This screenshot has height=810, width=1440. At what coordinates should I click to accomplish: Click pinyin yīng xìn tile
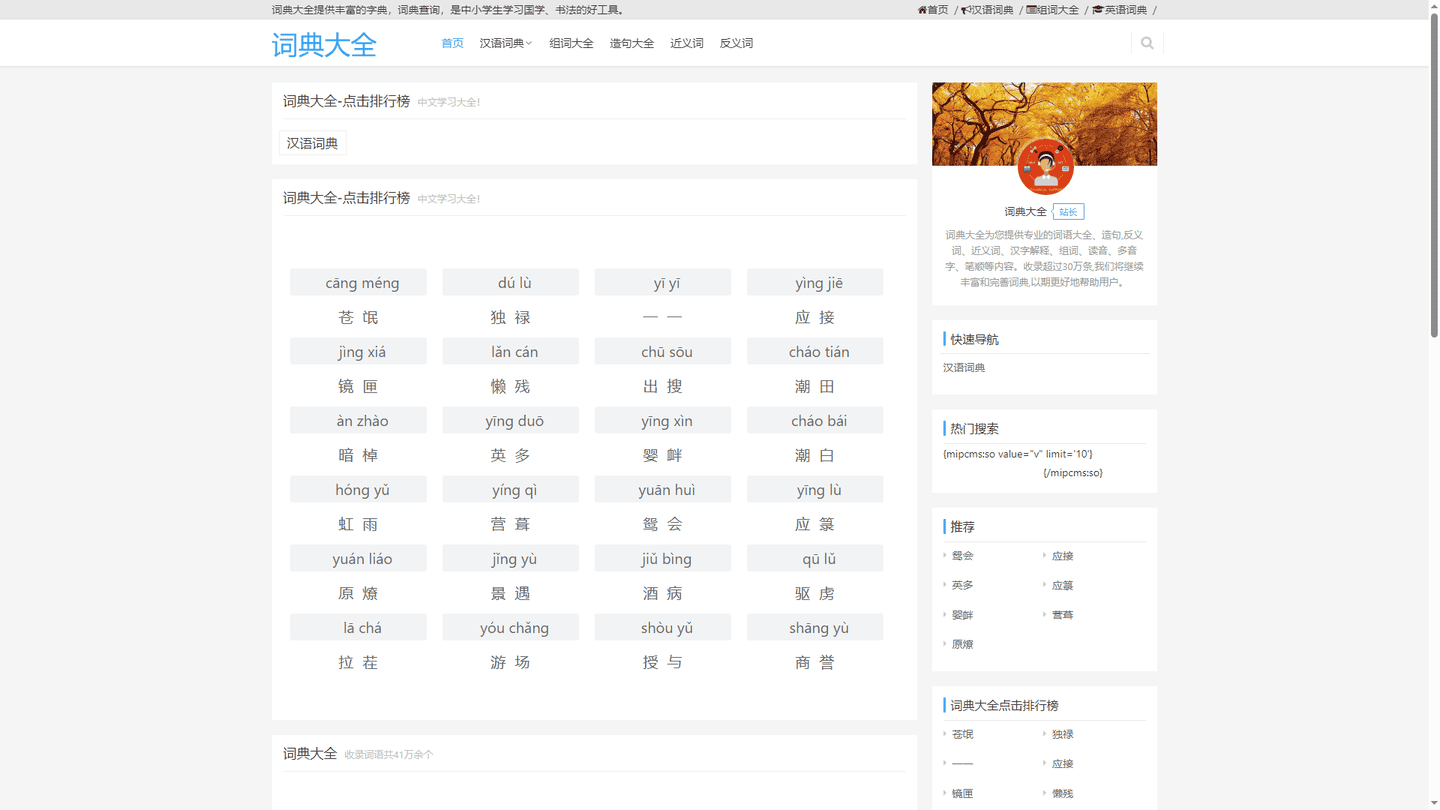(x=662, y=420)
